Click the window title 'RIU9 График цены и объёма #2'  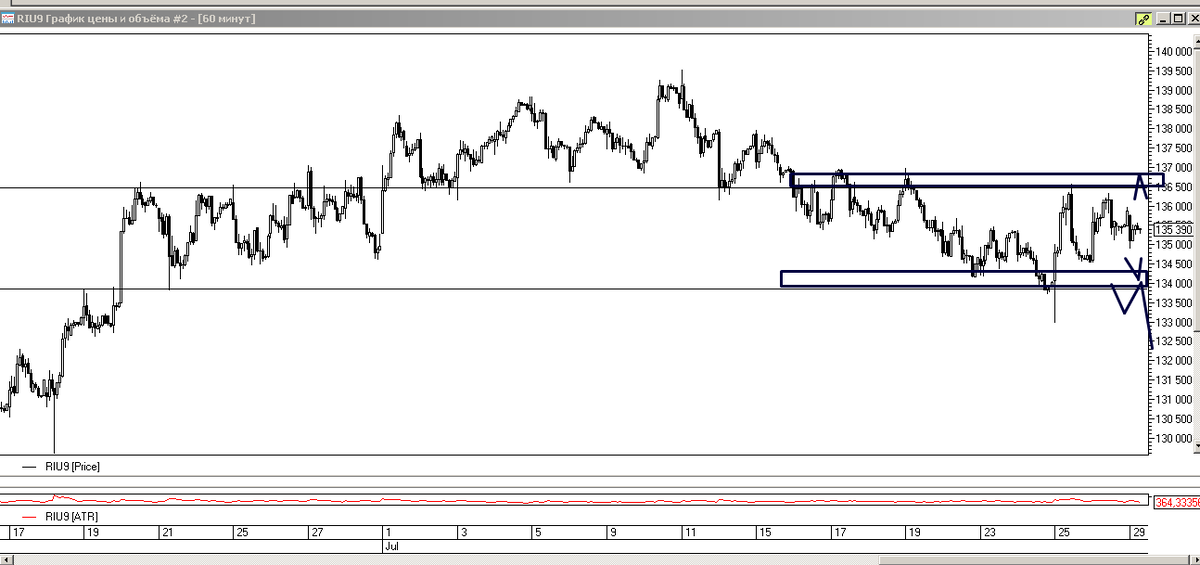[104, 18]
